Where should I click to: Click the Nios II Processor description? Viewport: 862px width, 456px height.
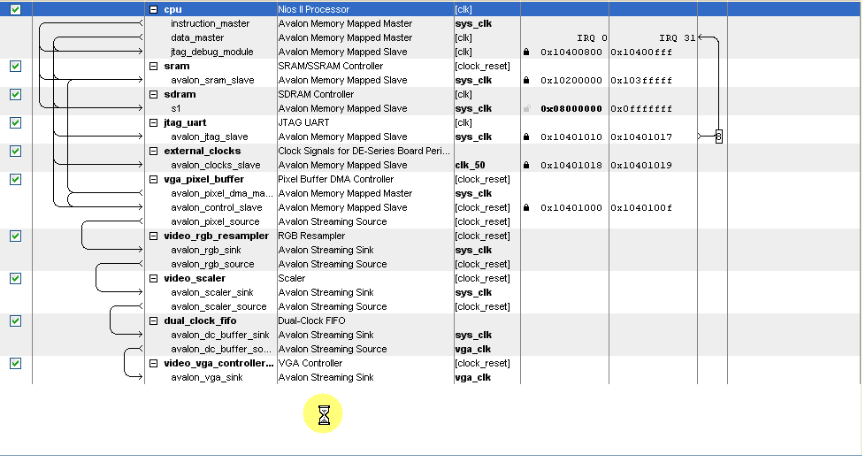313,9
